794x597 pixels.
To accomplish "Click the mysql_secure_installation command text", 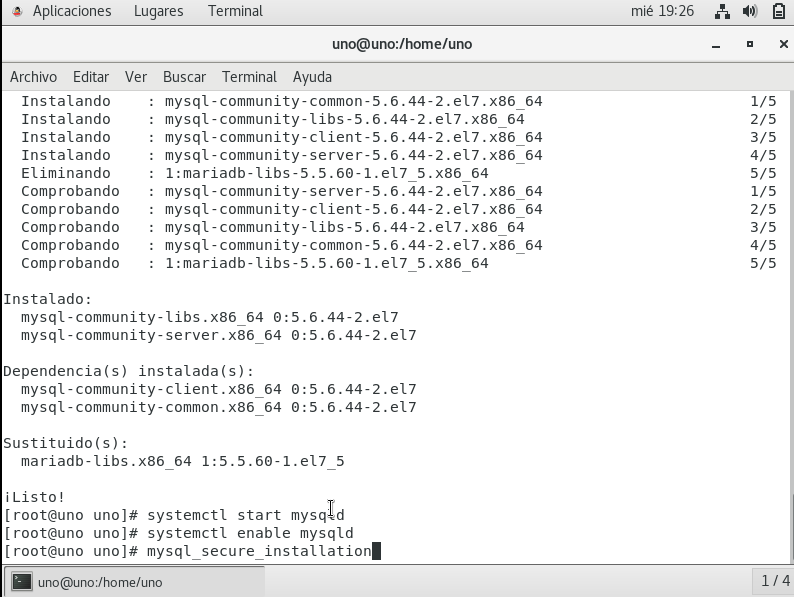I will coord(259,551).
